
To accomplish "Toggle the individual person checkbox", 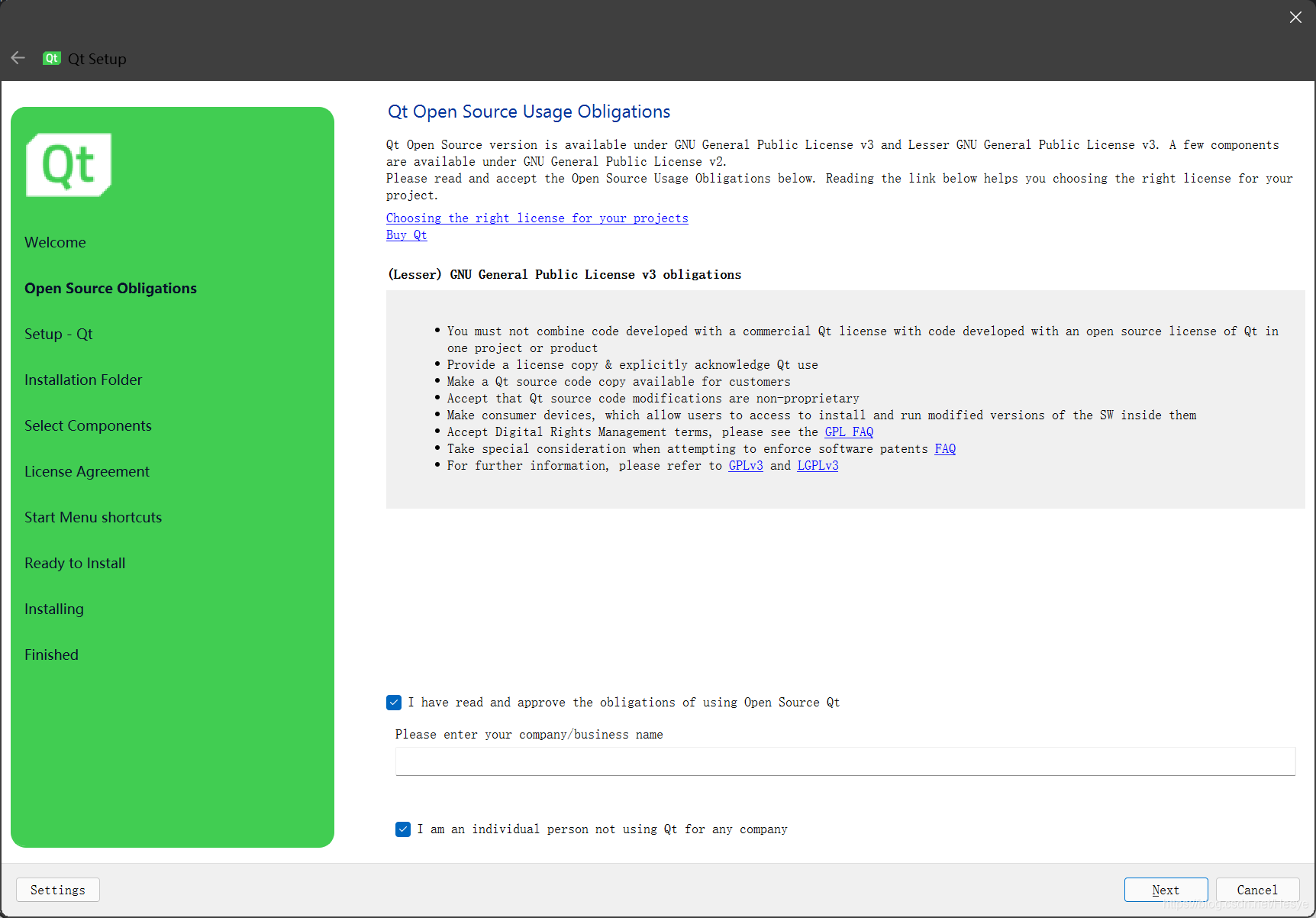I will point(402,829).
